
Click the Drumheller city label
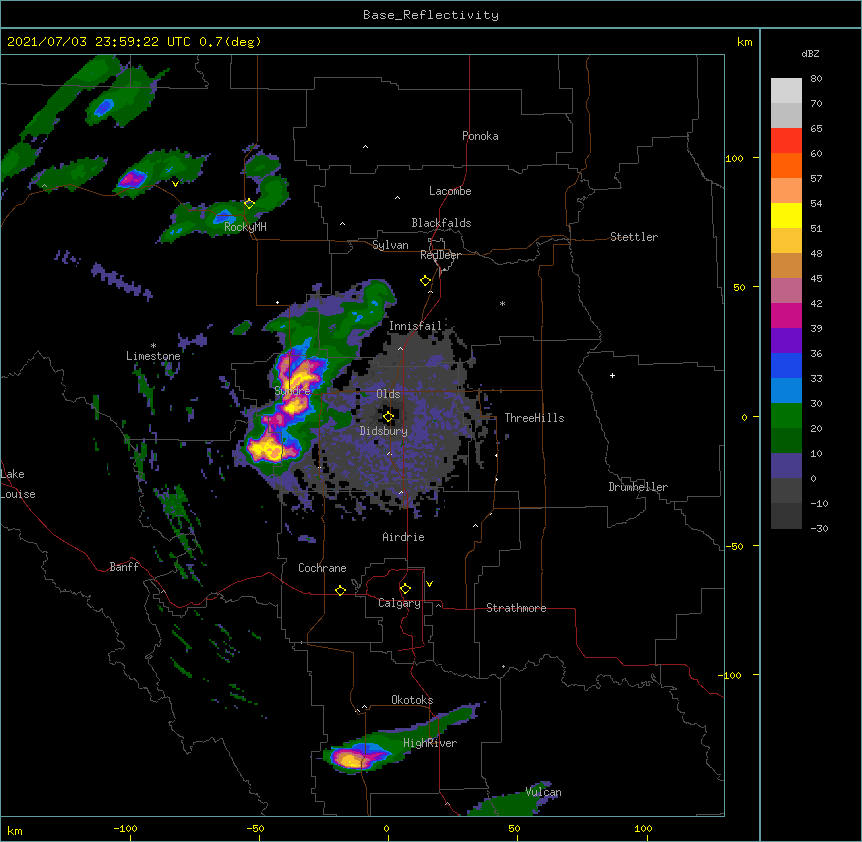click(638, 487)
